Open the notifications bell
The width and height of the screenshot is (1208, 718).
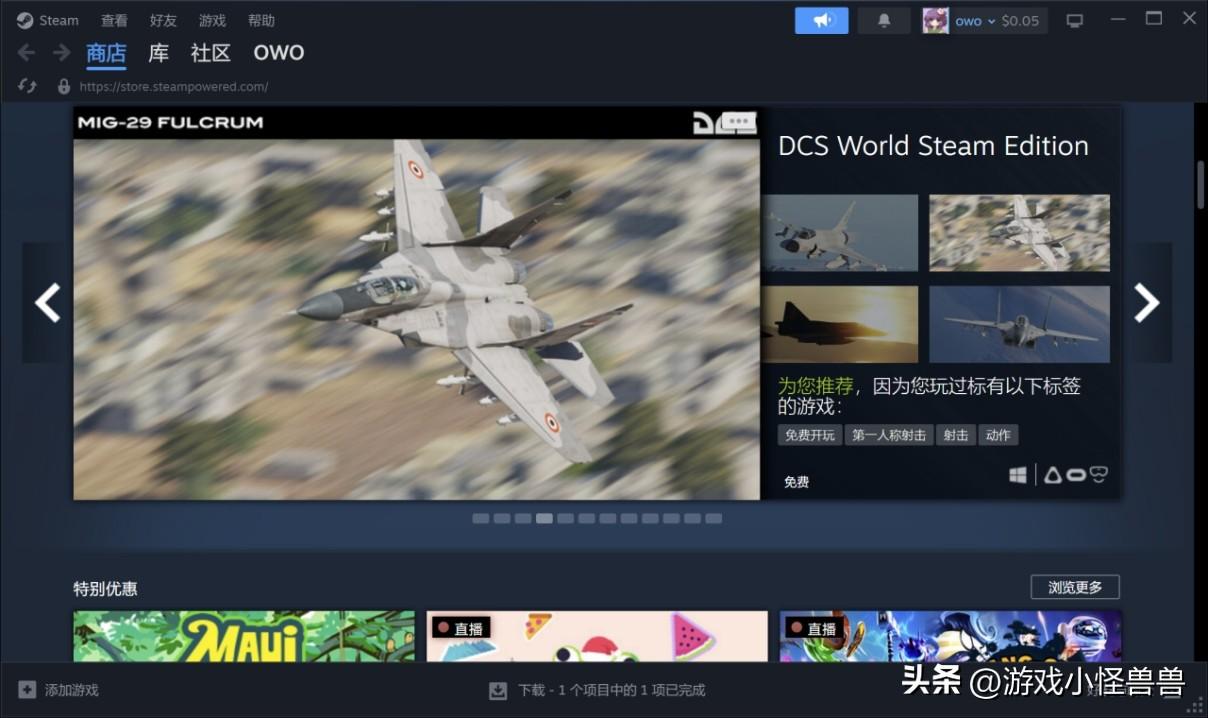pyautogui.click(x=884, y=20)
